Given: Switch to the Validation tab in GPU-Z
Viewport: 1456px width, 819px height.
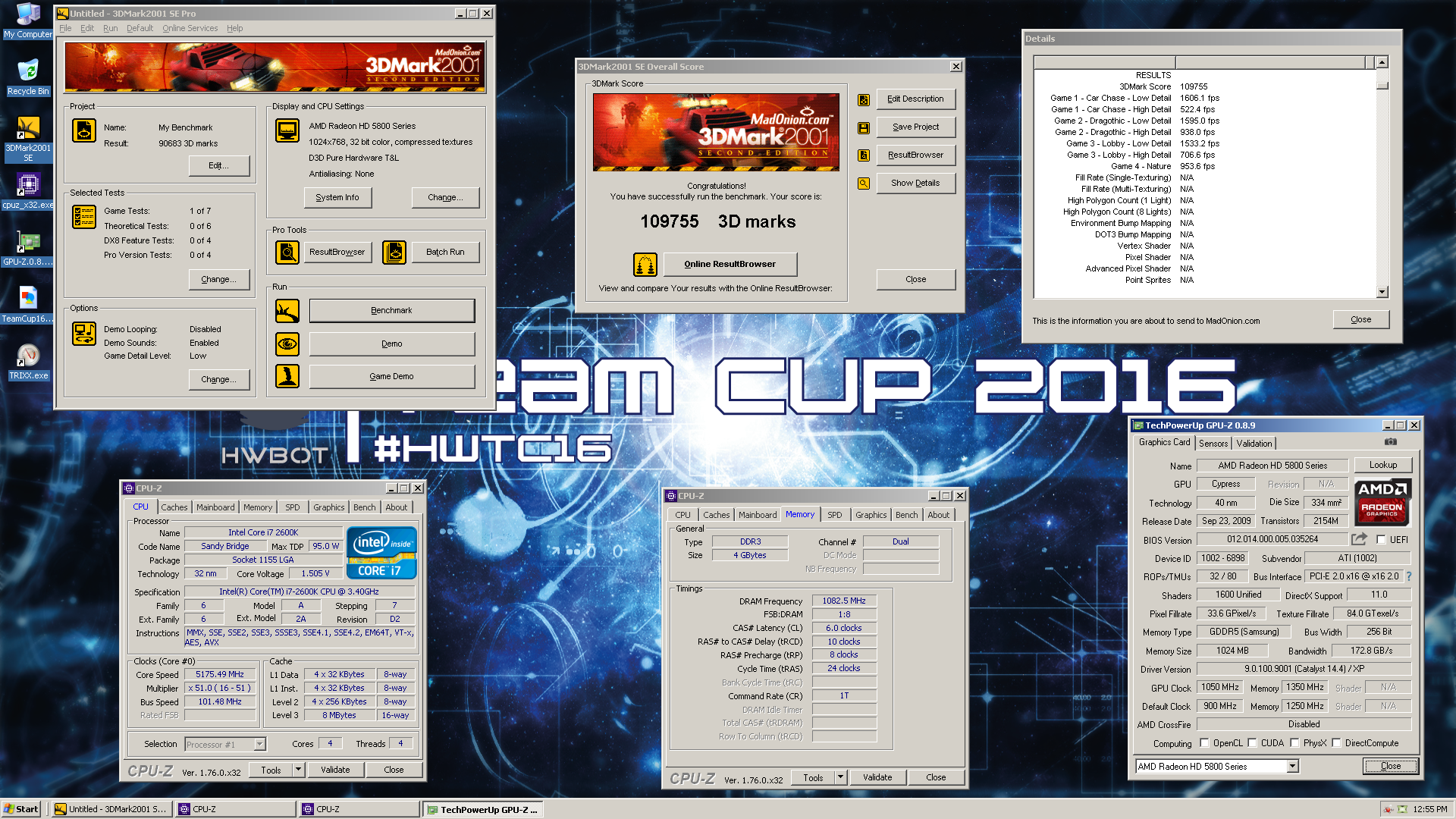Looking at the screenshot, I should click(x=1254, y=444).
